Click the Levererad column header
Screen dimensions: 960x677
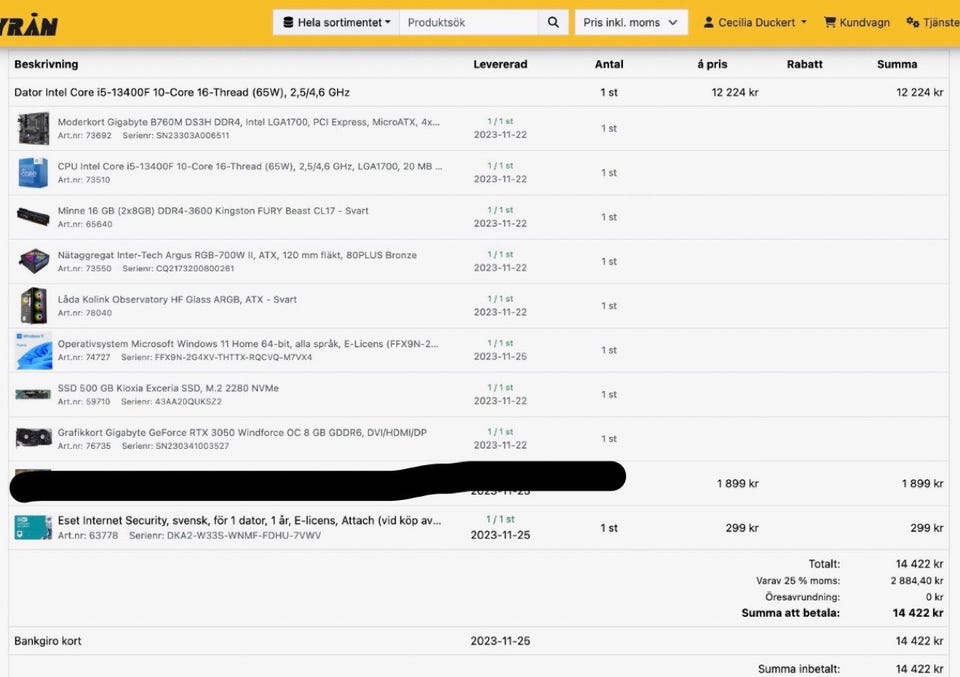coord(500,64)
